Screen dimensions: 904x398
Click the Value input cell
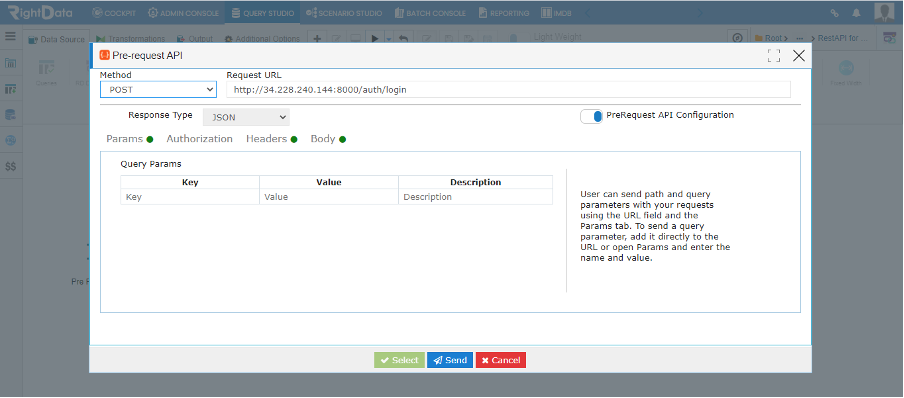[x=329, y=197]
